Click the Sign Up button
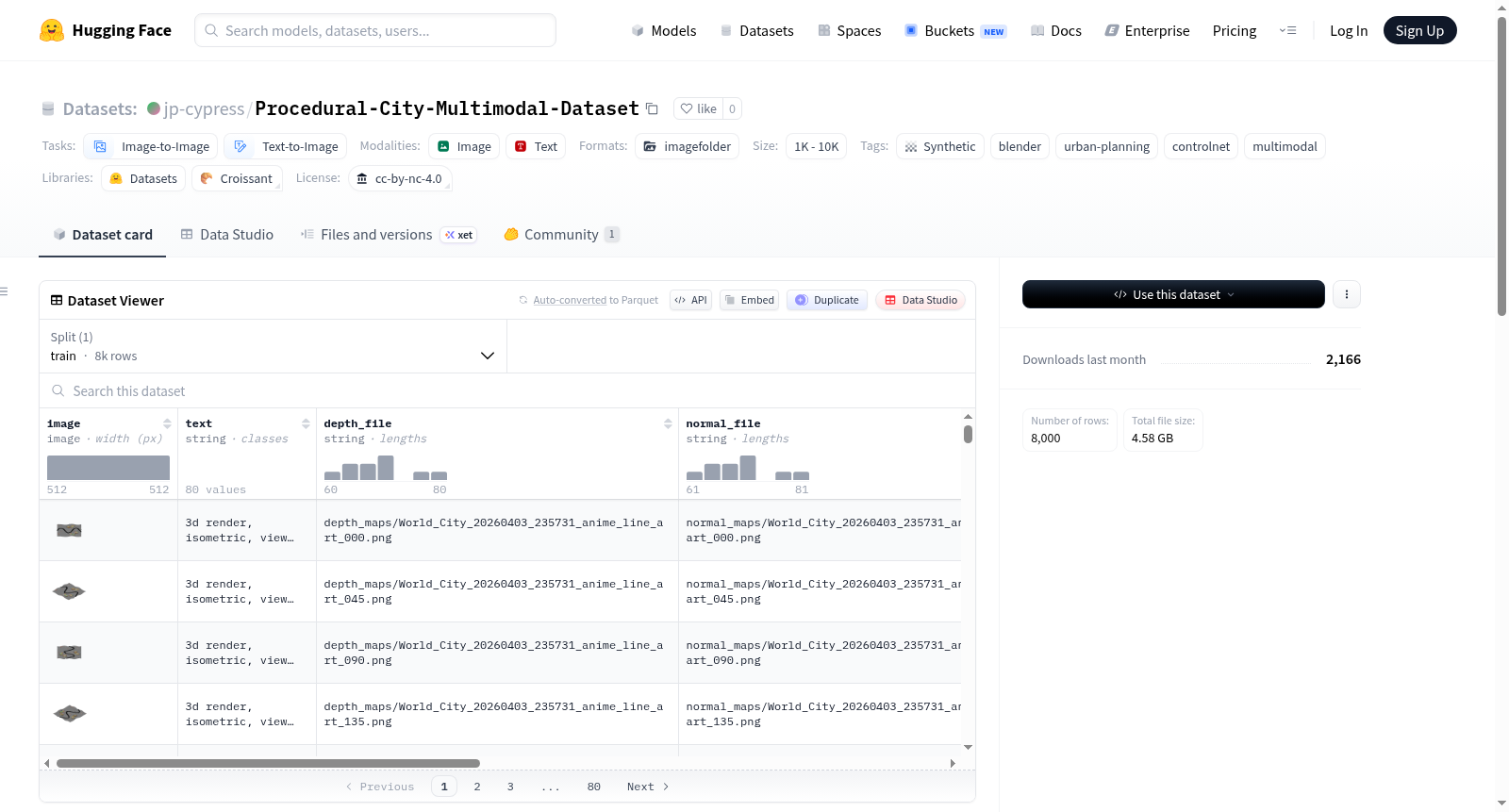 click(x=1419, y=30)
